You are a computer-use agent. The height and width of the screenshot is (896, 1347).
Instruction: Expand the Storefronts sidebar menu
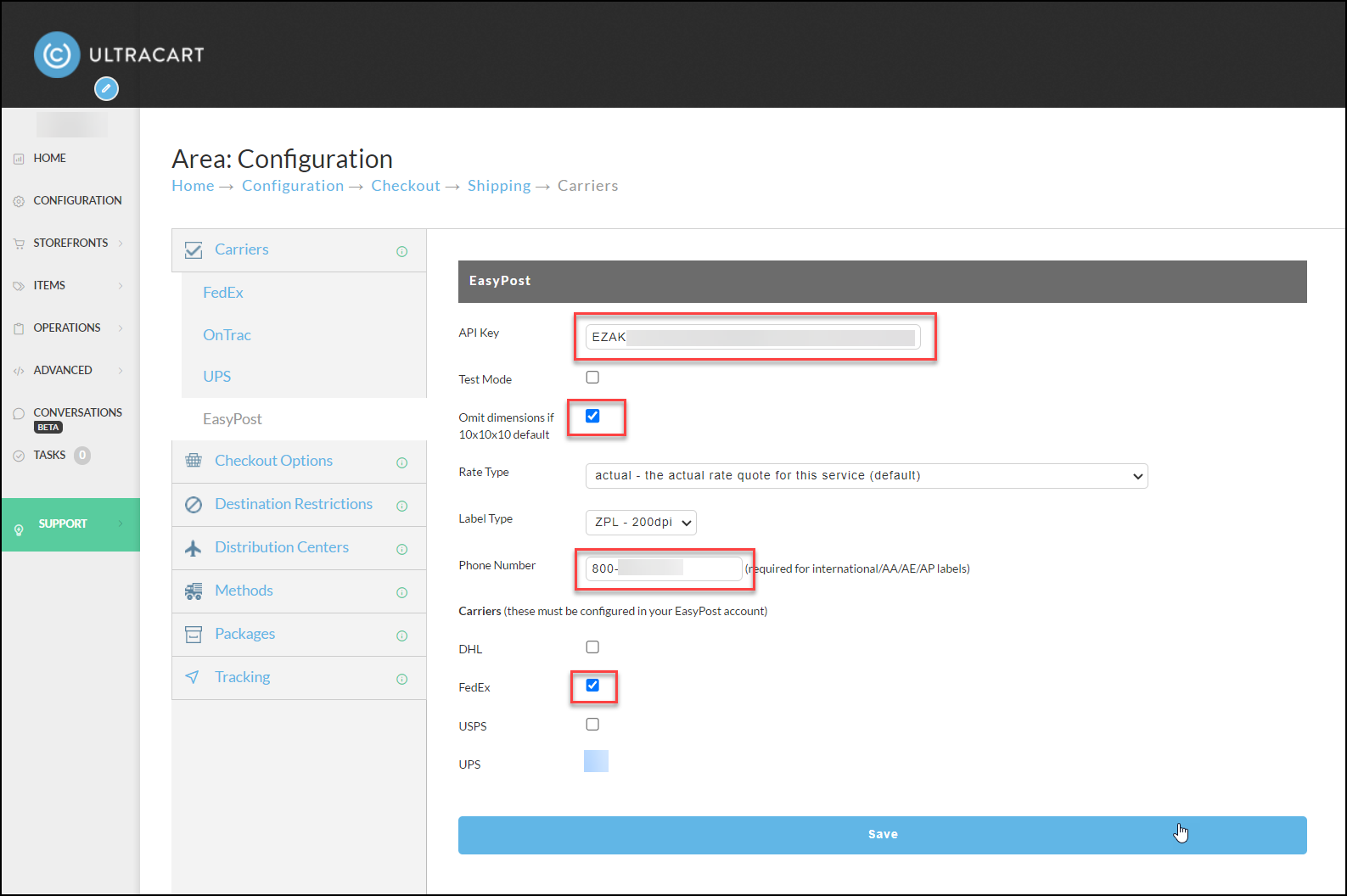[x=70, y=243]
